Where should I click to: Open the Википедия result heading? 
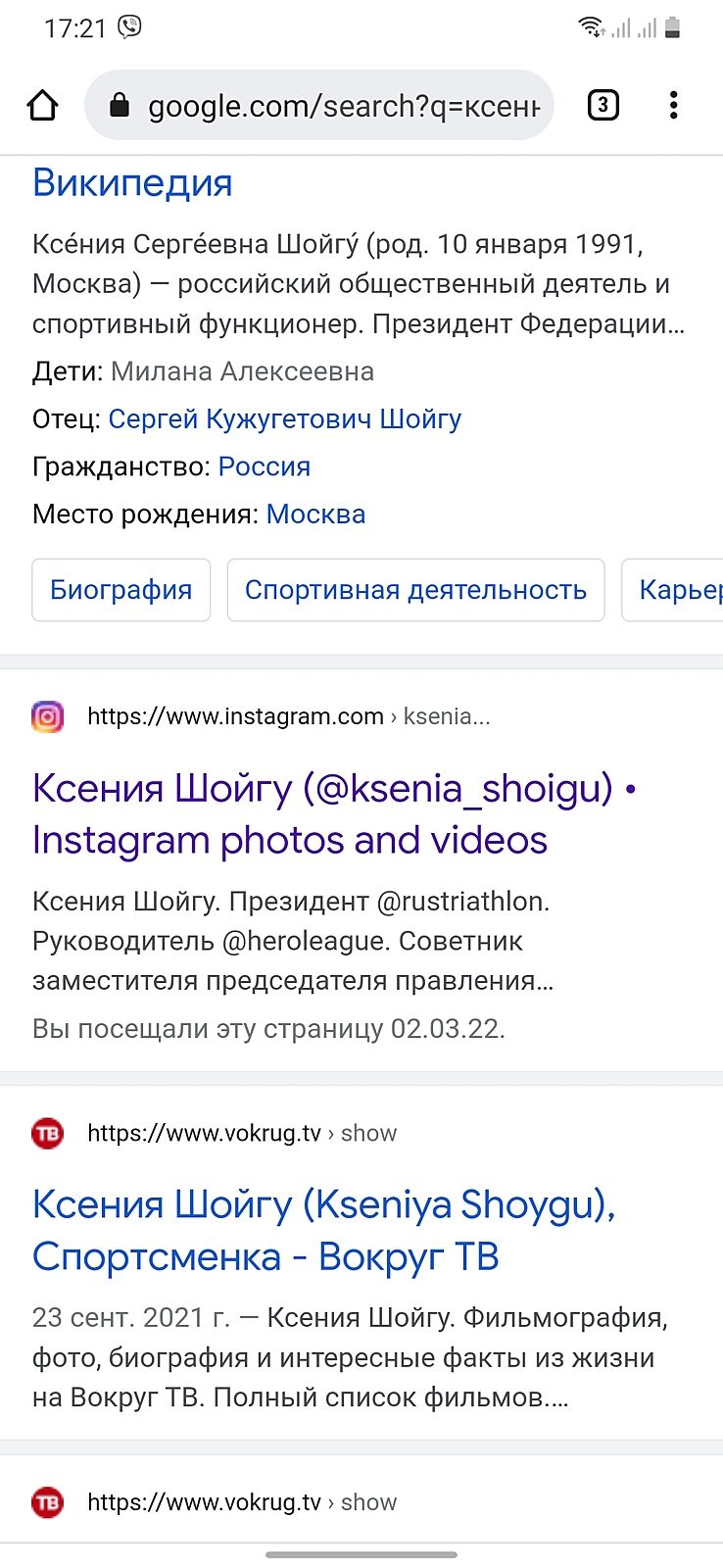pos(132,183)
